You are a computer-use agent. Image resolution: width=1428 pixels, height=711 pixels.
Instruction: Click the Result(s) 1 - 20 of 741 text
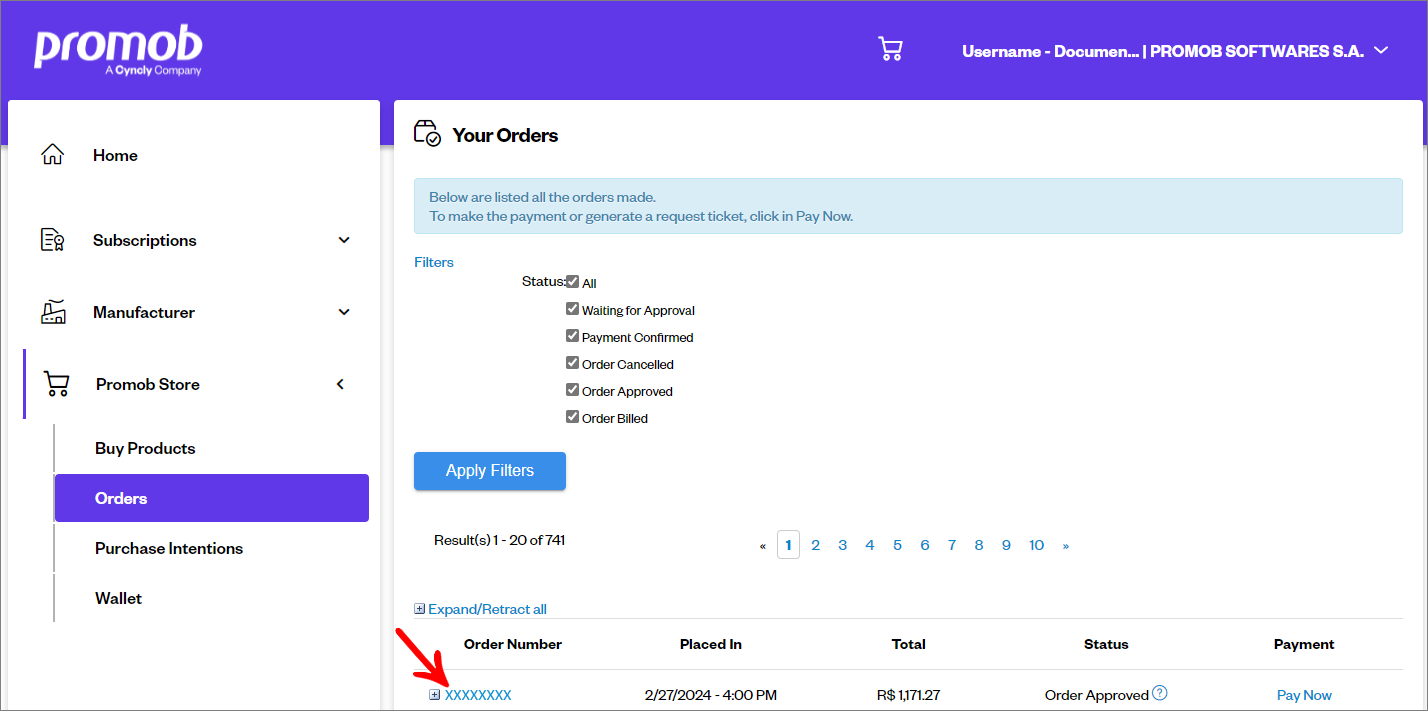click(x=500, y=540)
